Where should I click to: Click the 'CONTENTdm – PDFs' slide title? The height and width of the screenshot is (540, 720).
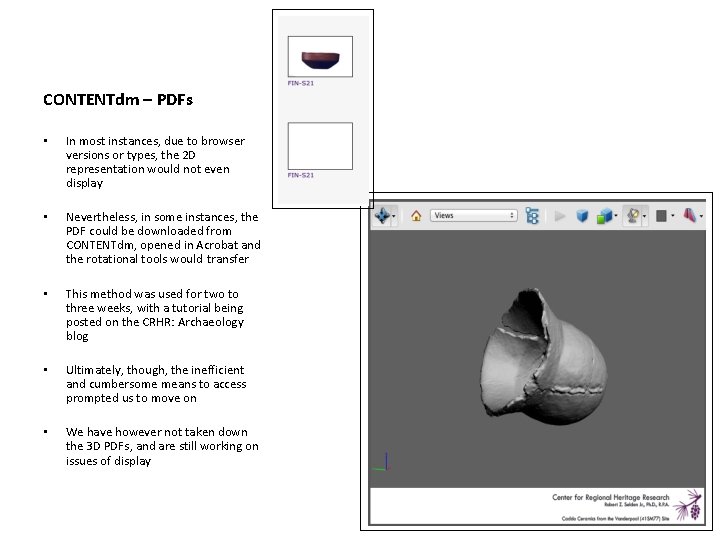[x=118, y=100]
